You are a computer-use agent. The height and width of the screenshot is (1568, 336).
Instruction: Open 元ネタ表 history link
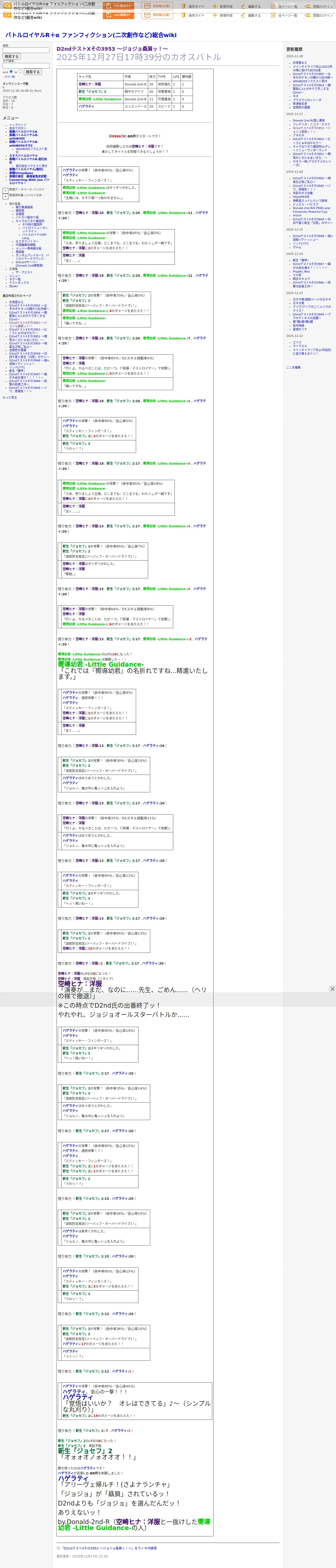point(299,303)
